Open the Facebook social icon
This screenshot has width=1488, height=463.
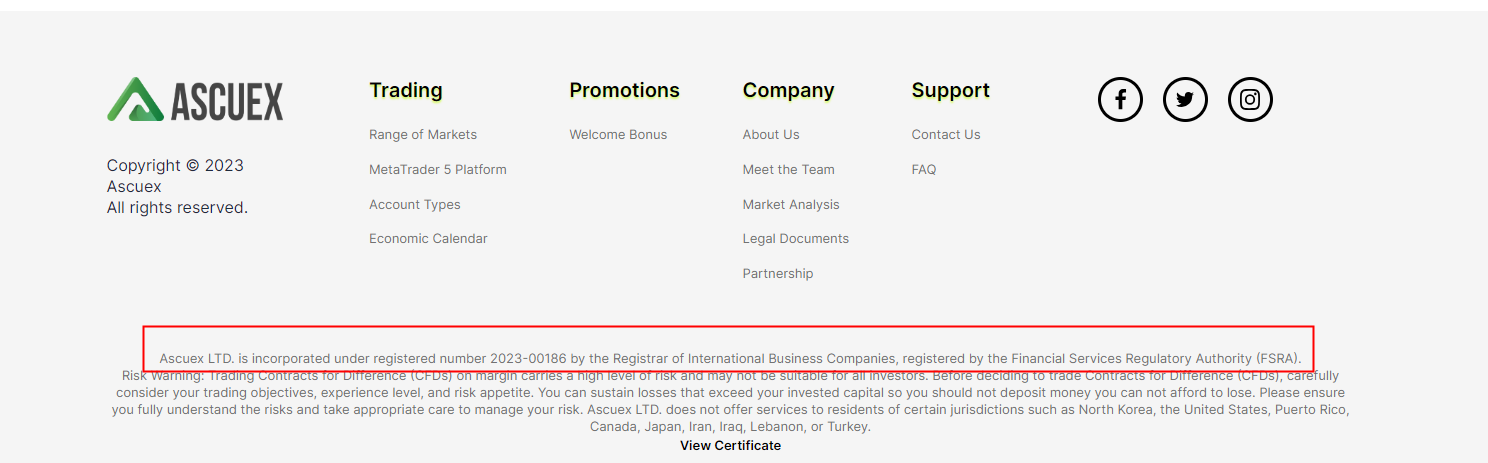pyautogui.click(x=1120, y=100)
